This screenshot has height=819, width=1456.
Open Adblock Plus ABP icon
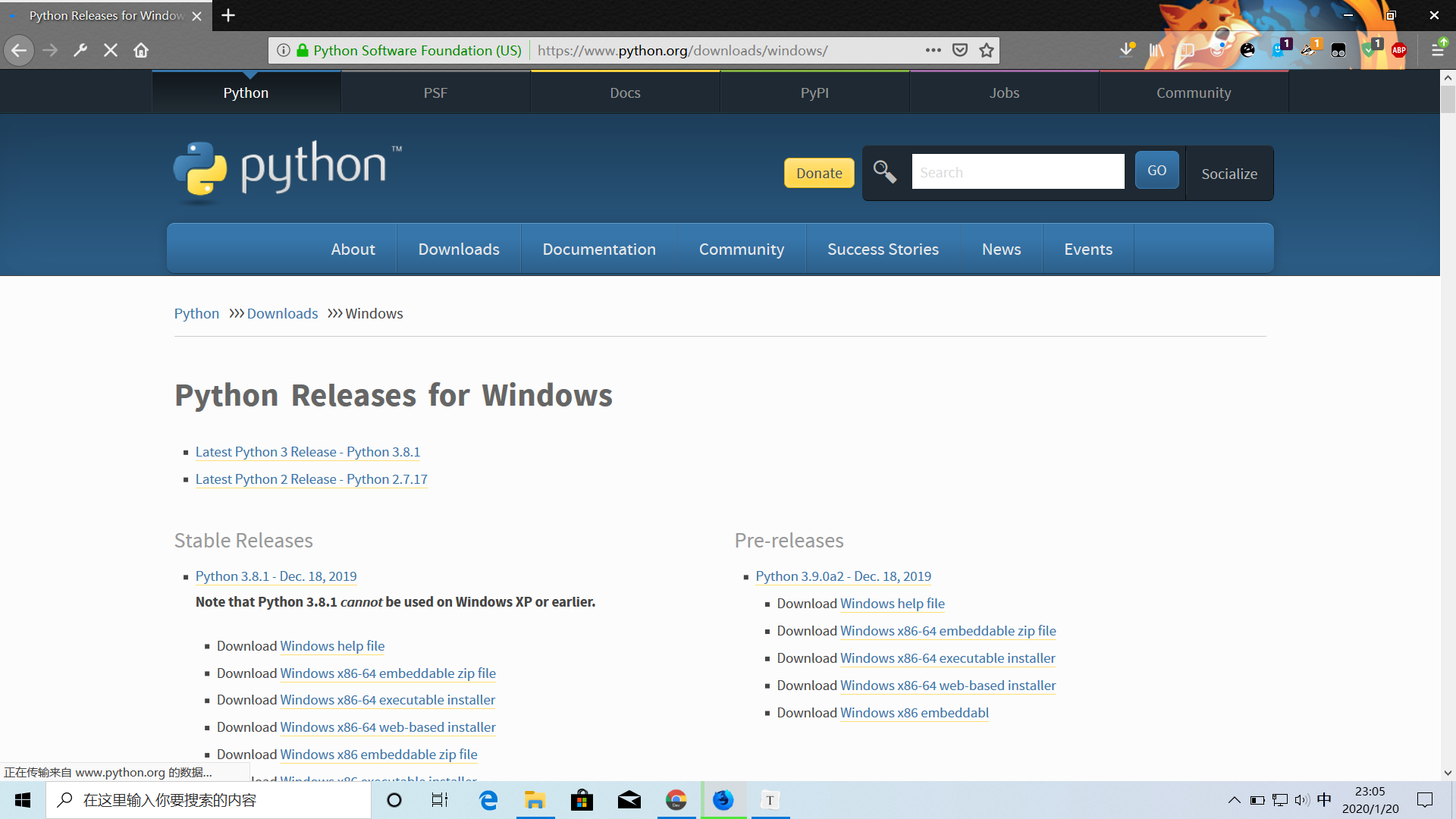pos(1399,51)
